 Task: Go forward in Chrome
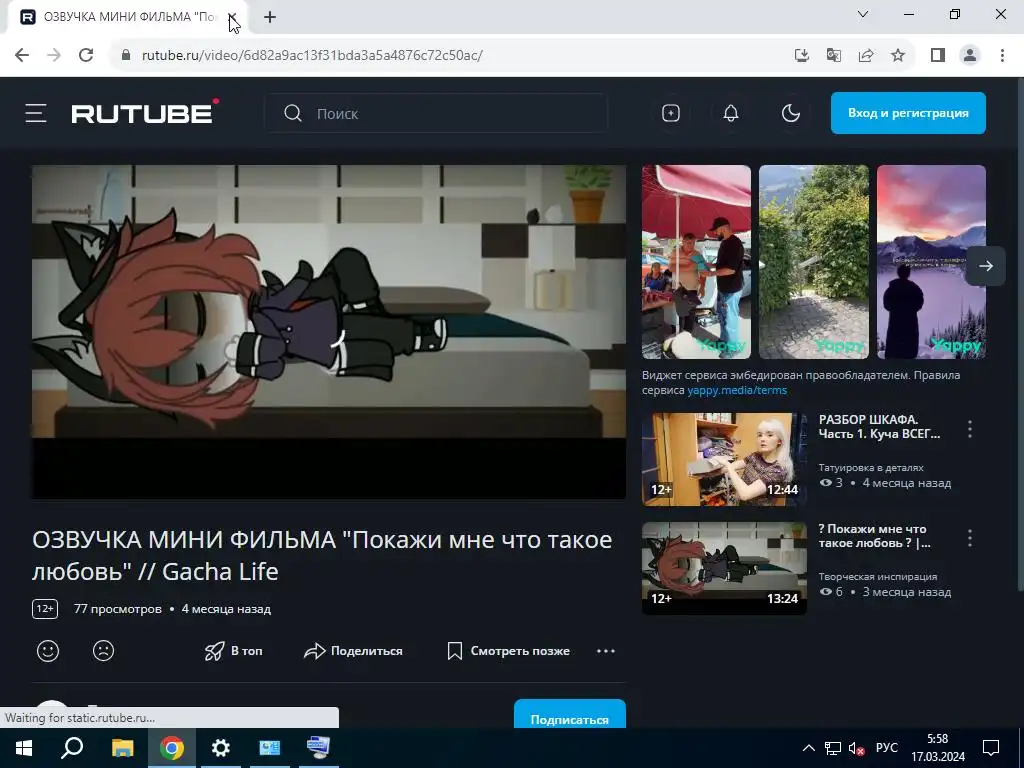tap(54, 55)
